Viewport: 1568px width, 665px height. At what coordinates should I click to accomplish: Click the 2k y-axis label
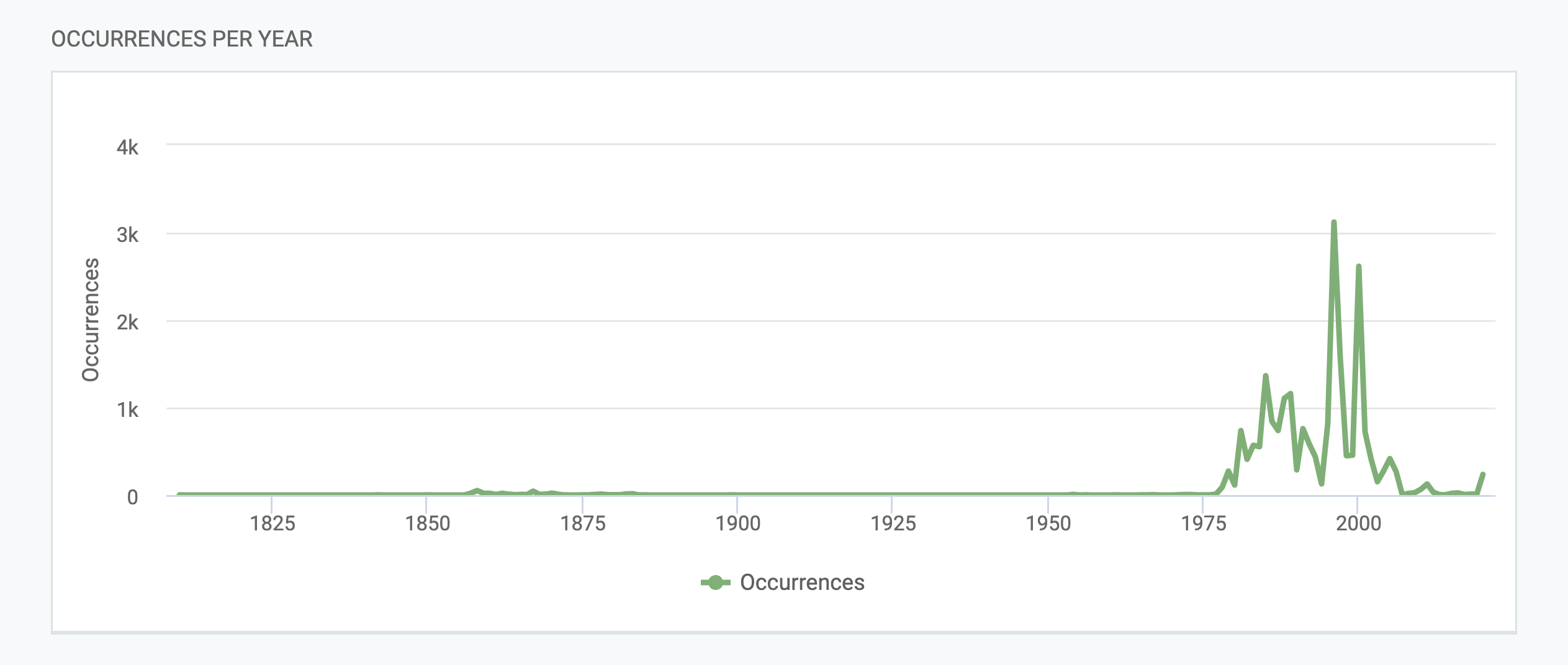pyautogui.click(x=127, y=323)
